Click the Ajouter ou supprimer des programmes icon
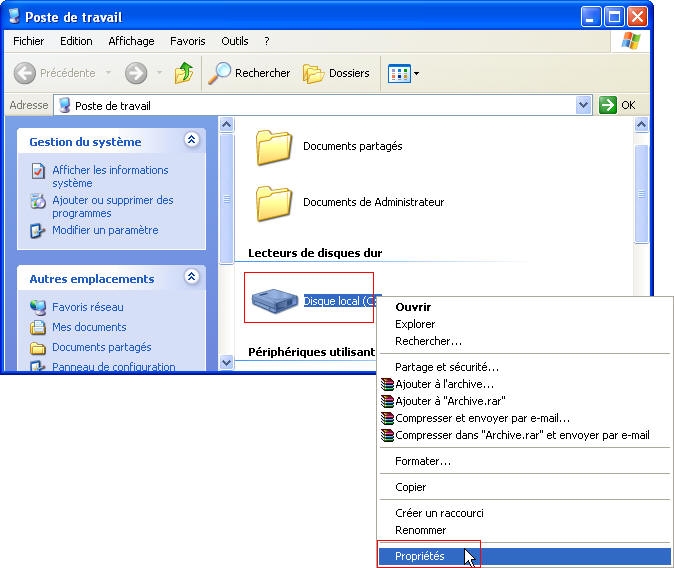 (38, 201)
